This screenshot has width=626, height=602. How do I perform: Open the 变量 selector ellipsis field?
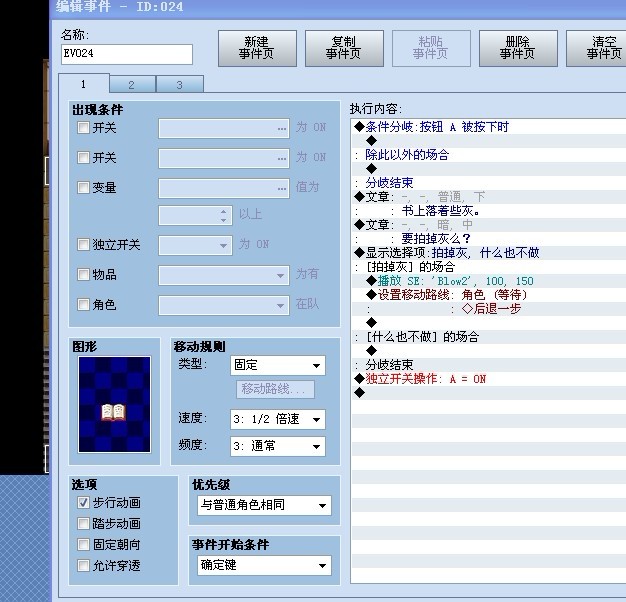coord(224,188)
